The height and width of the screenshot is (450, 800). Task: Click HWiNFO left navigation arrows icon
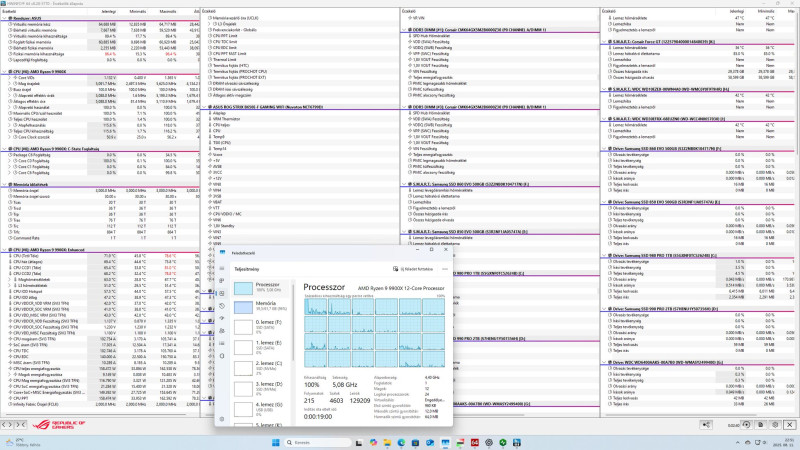point(7,424)
